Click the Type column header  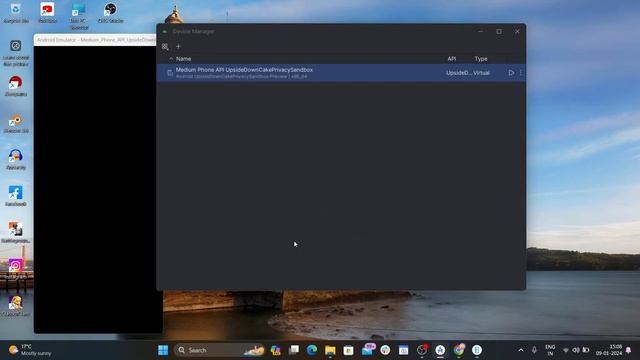pos(481,59)
